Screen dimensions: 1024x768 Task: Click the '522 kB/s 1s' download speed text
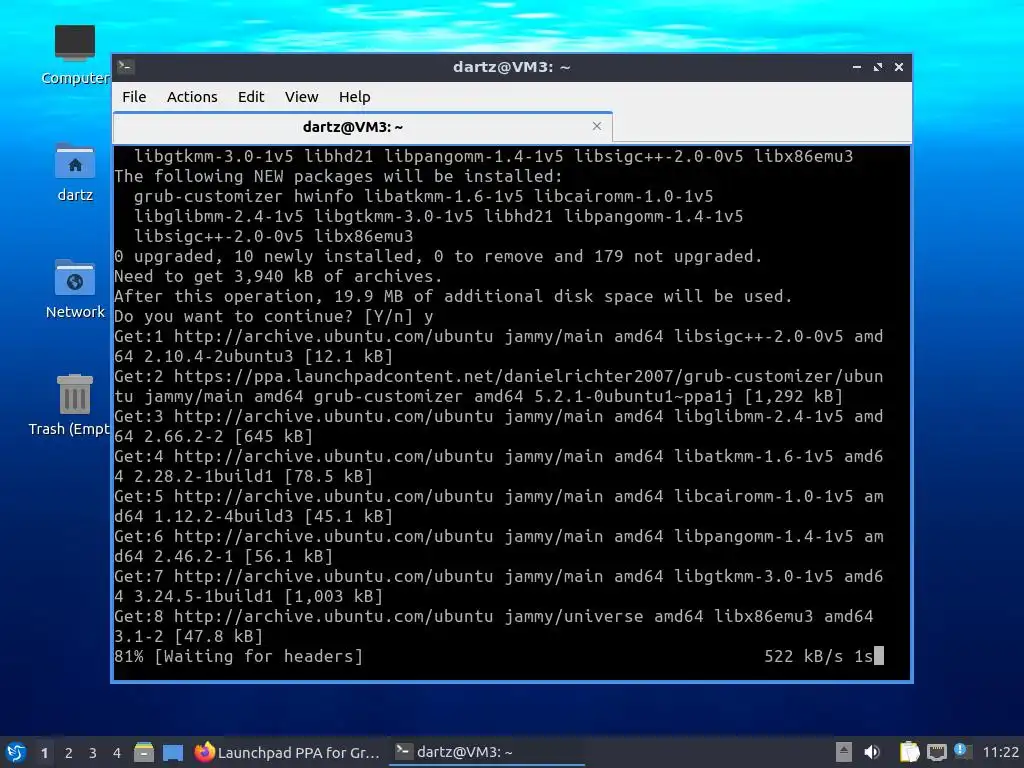point(818,656)
